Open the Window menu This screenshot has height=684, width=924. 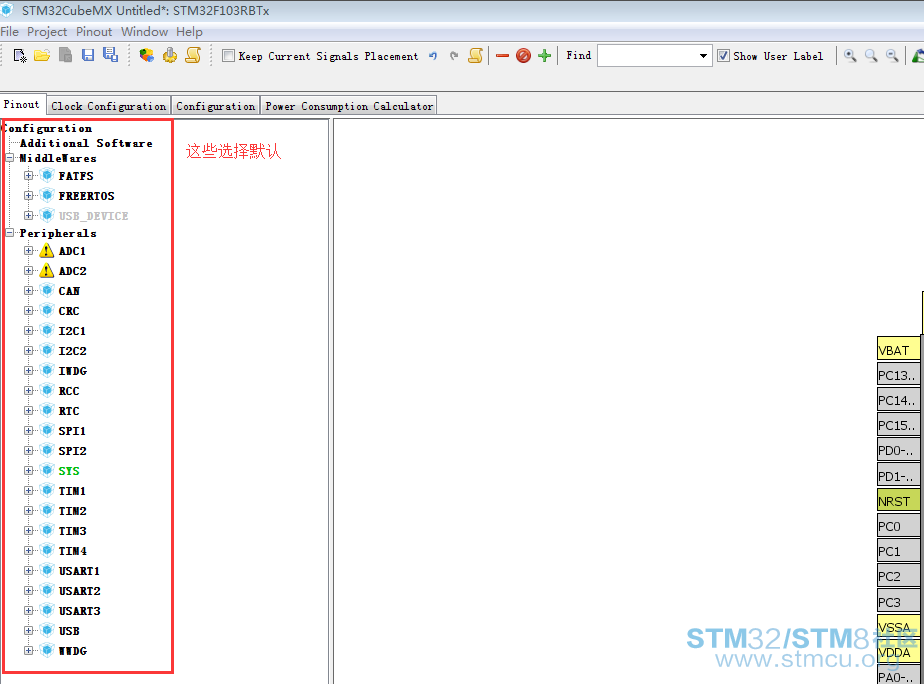144,32
